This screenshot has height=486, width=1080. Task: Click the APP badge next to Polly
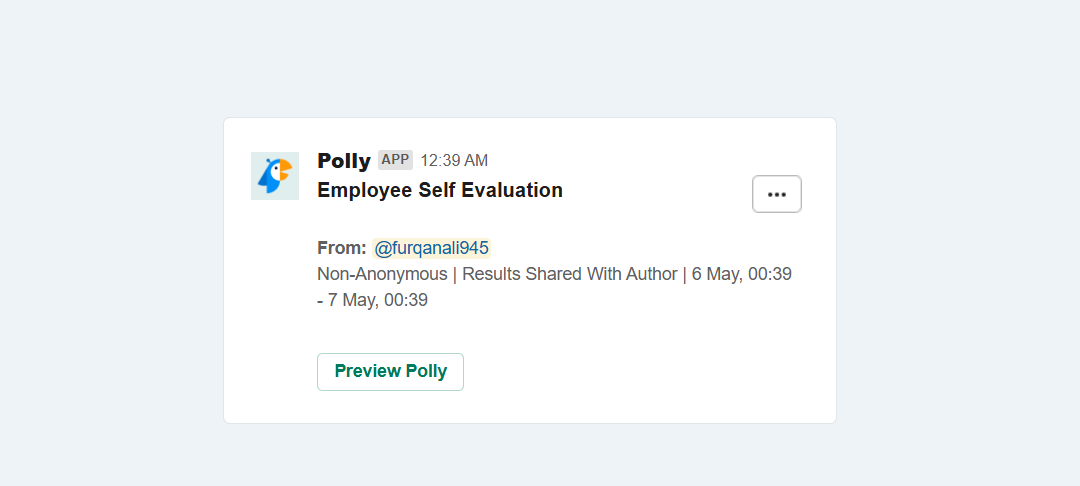point(395,160)
